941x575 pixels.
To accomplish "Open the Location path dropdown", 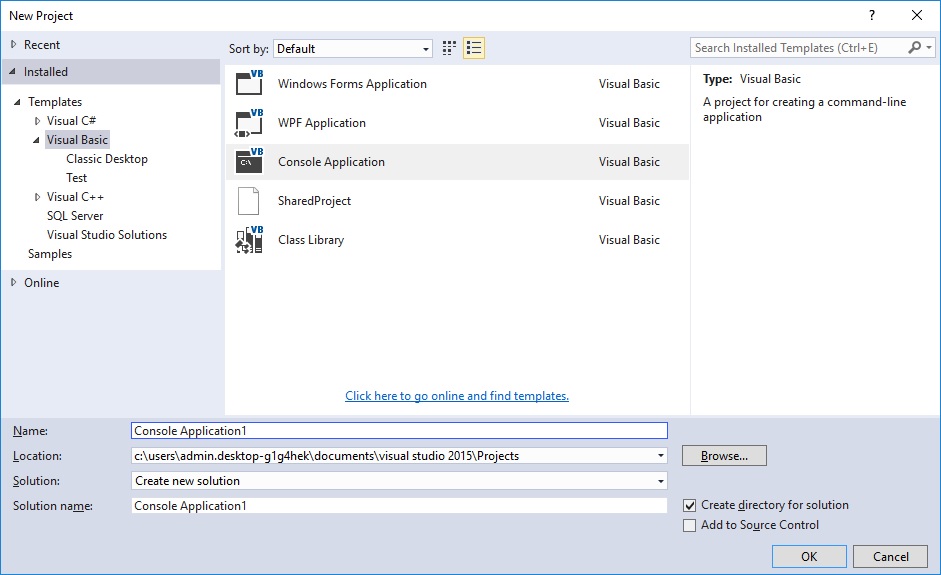I will coord(661,456).
